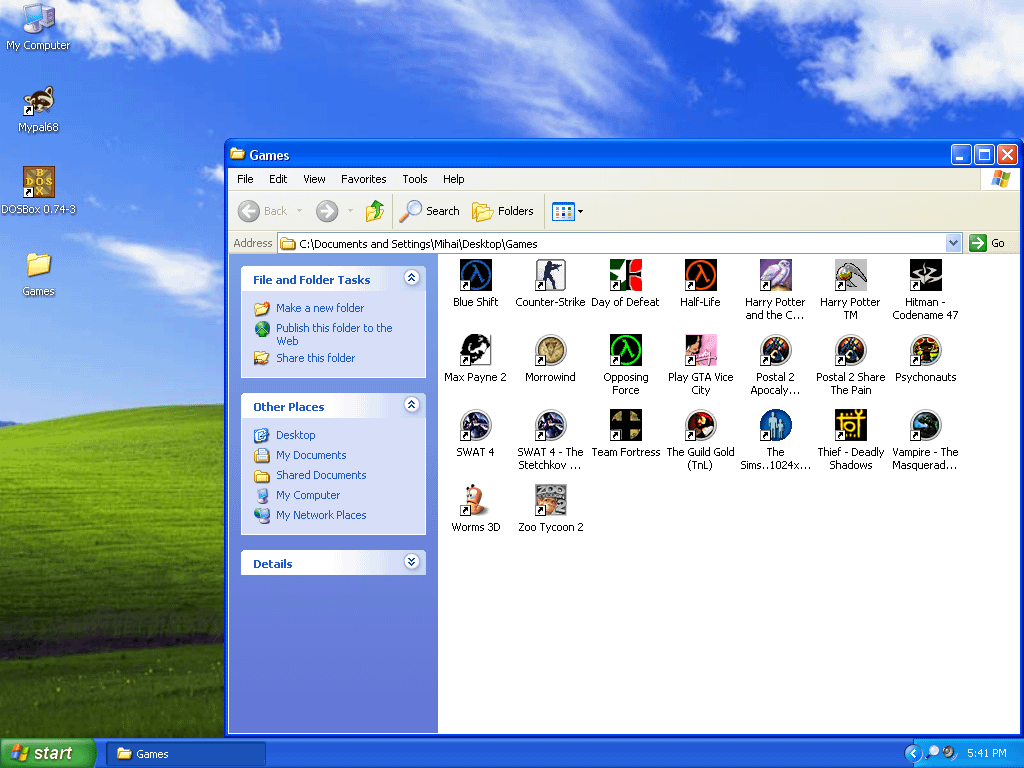Collapse the Other Places panel

(x=411, y=406)
